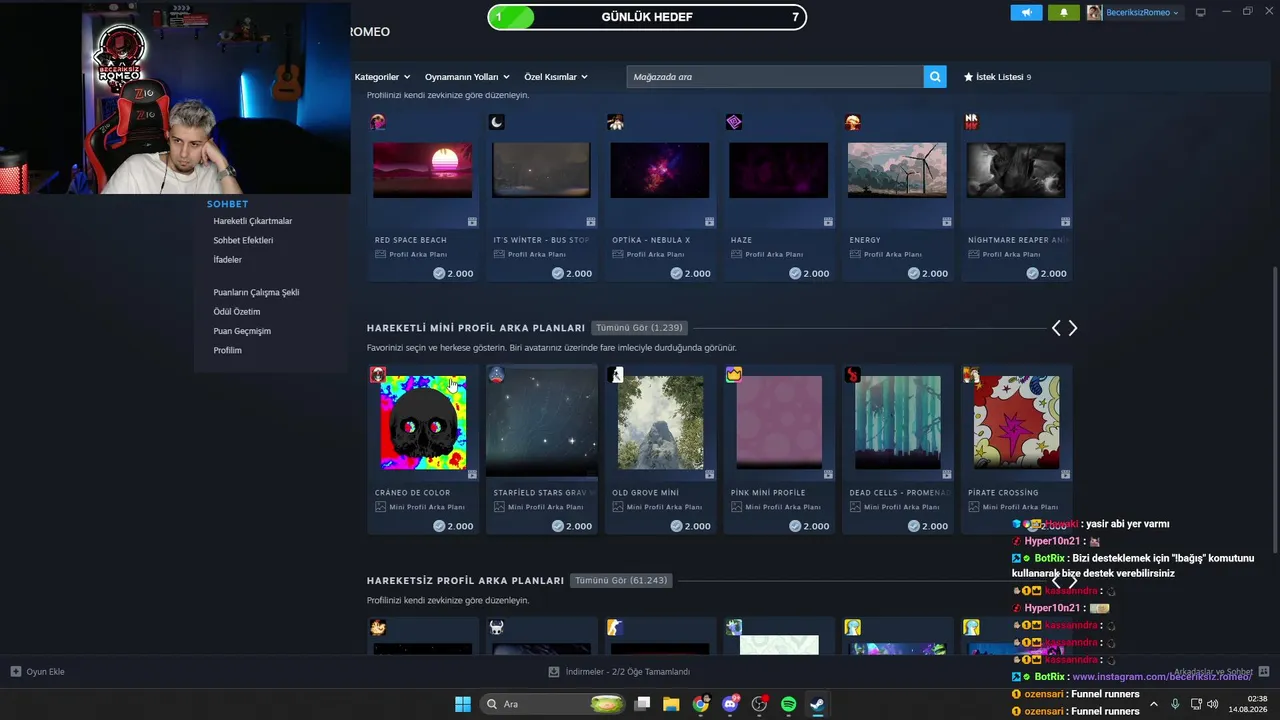
Task: Select Haze profile background thumbnail
Action: (778, 170)
